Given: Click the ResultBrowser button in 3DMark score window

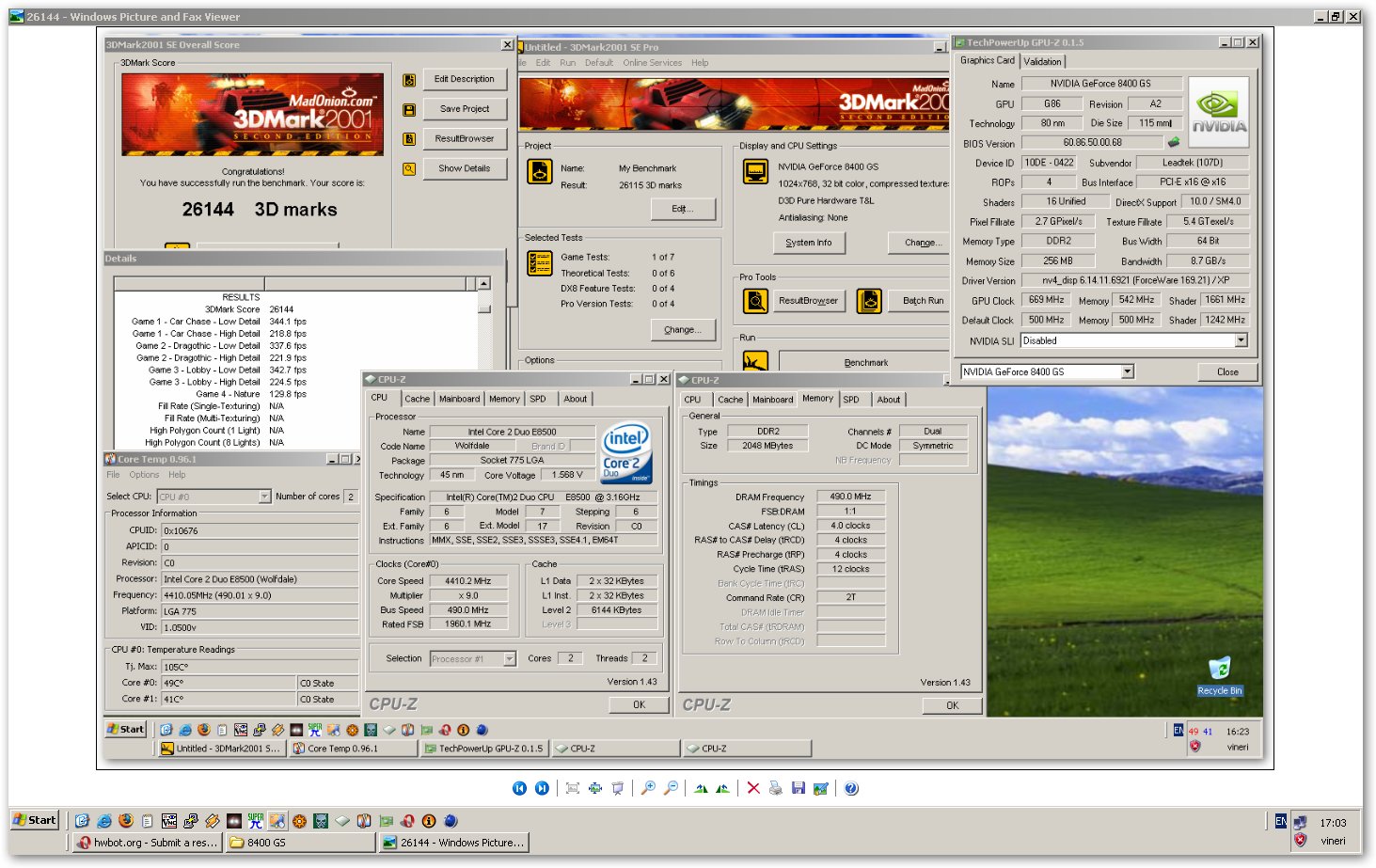Looking at the screenshot, I should click(465, 138).
